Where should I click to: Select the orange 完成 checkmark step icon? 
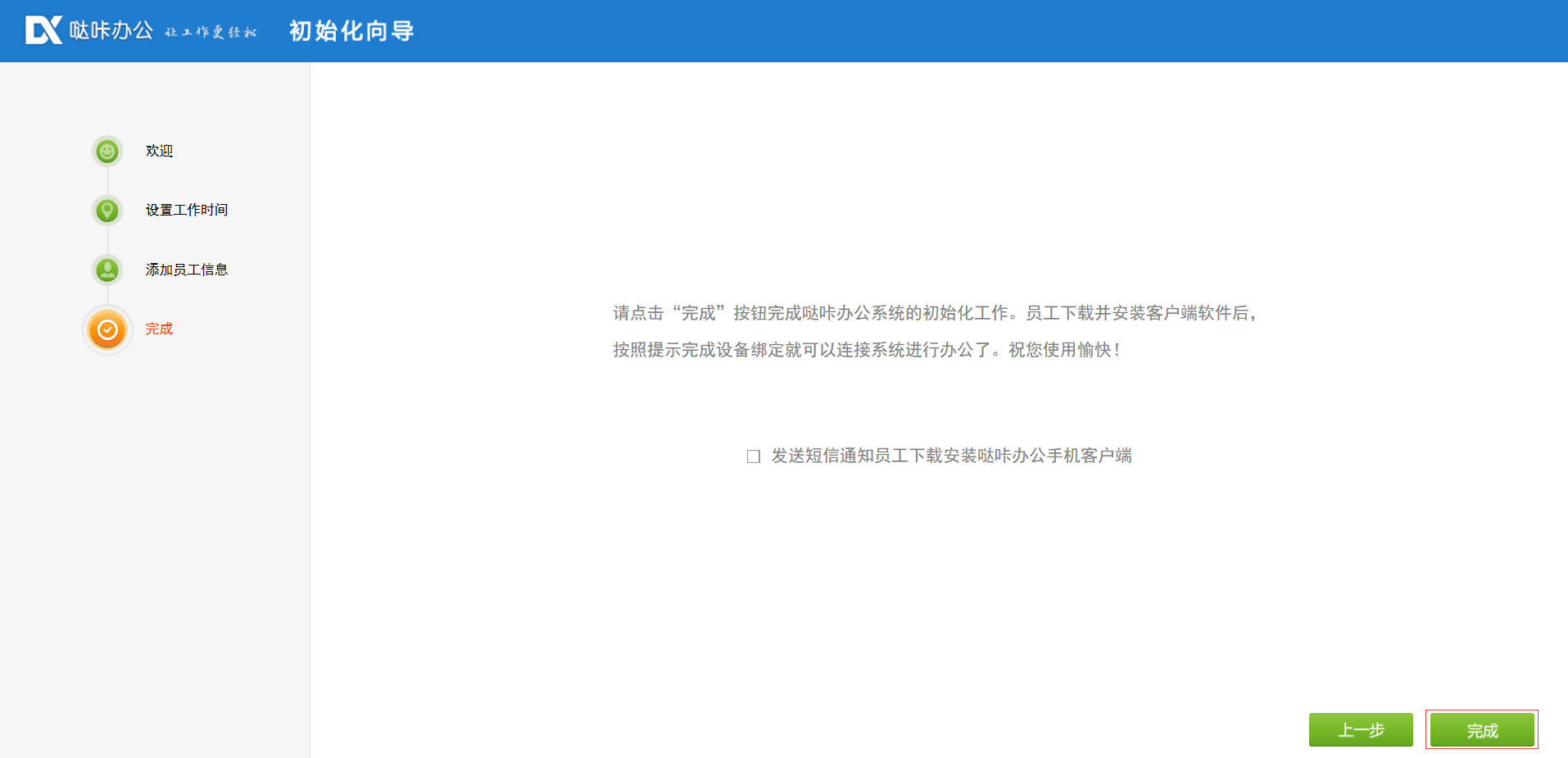[107, 329]
